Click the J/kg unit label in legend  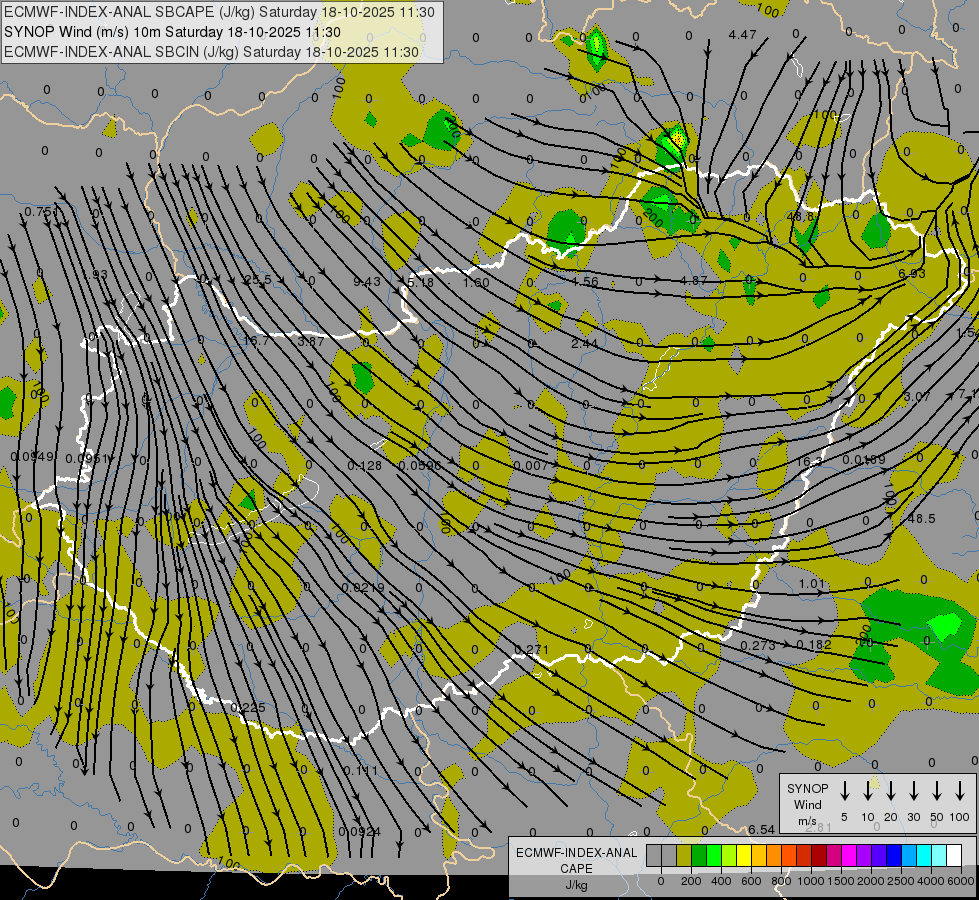click(x=576, y=885)
